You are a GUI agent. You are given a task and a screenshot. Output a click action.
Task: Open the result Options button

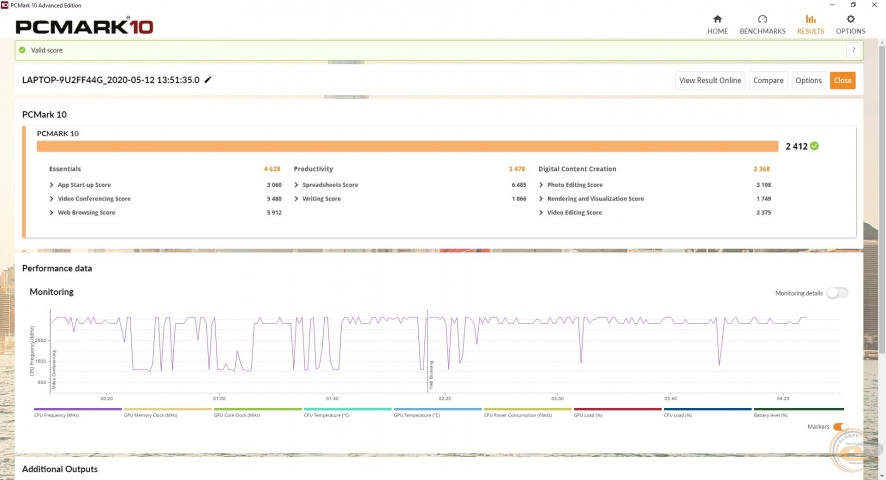pyautogui.click(x=808, y=80)
